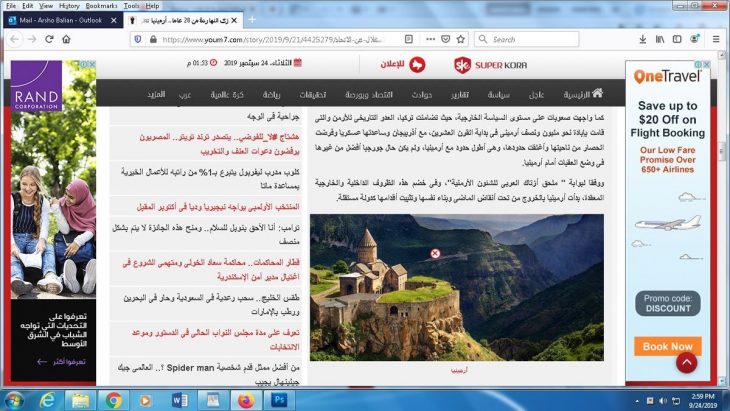Open Photoshop from the taskbar
This screenshot has height=411, width=730.
[279, 400]
